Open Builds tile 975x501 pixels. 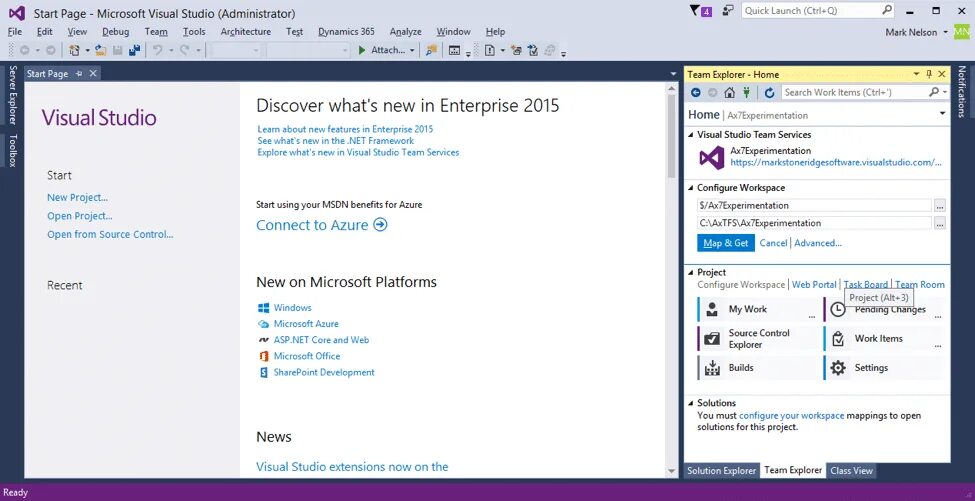click(x=757, y=368)
